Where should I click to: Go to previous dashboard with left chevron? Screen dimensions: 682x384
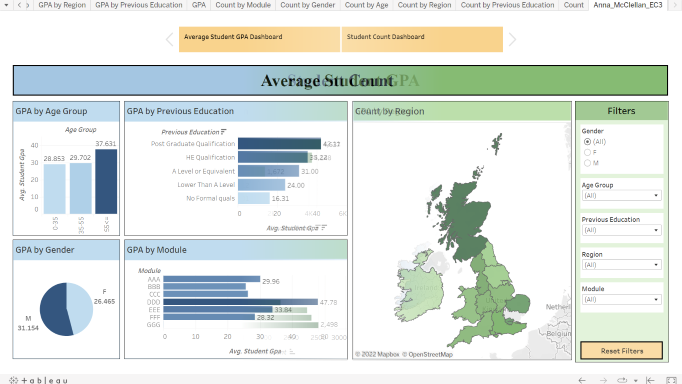(x=170, y=40)
